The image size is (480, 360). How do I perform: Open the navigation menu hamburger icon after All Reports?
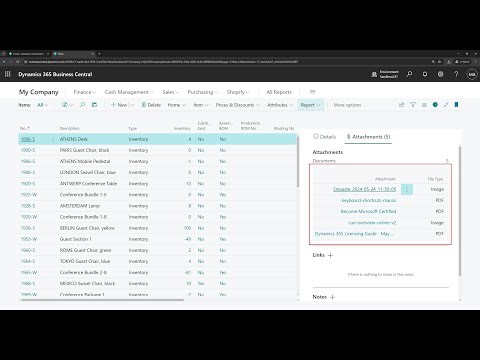tap(312, 92)
